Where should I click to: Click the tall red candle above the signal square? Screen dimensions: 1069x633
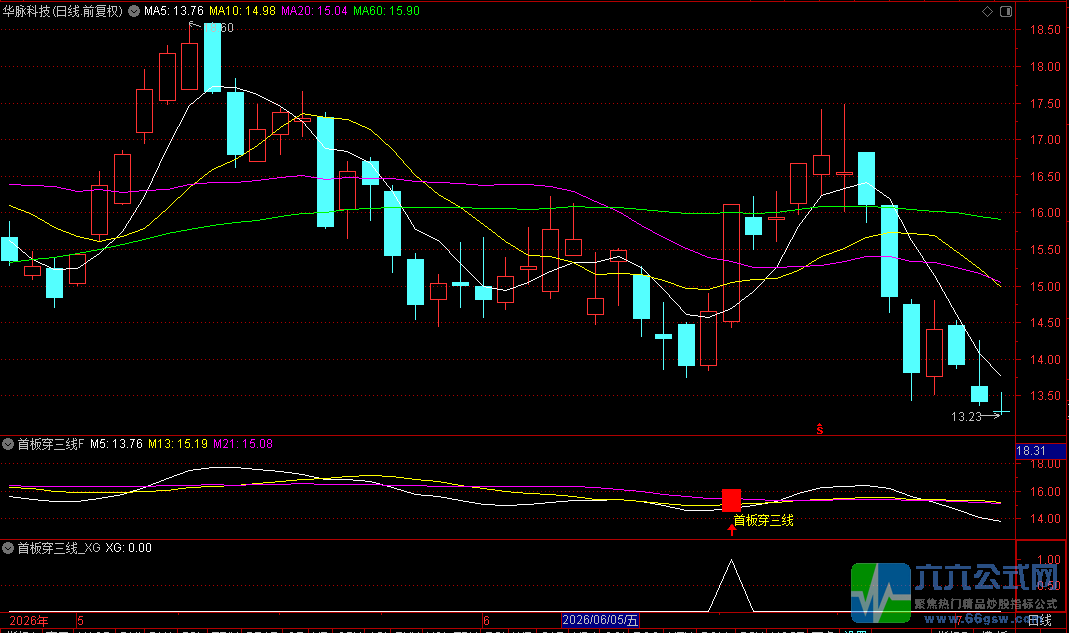[732, 263]
